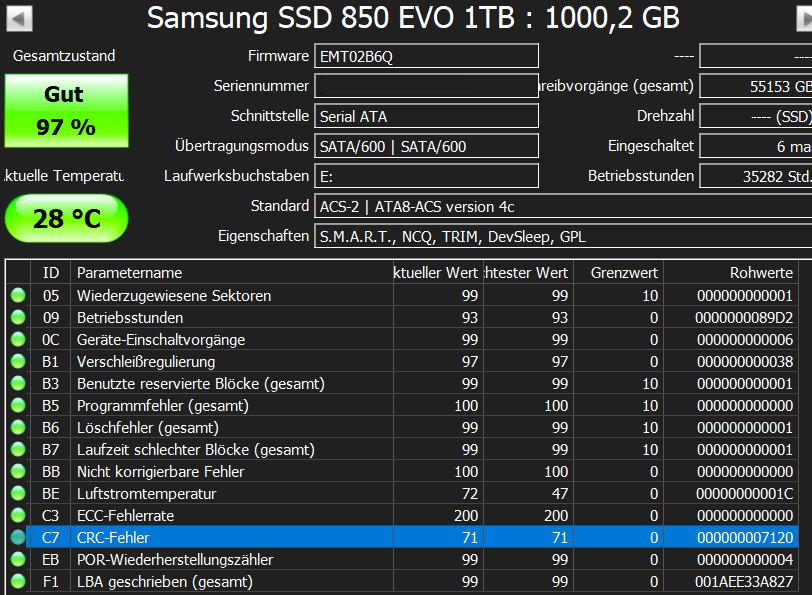This screenshot has height=595, width=812.
Task: Click the Laufwerksbuchstaben field showing E:
Action: tap(426, 176)
